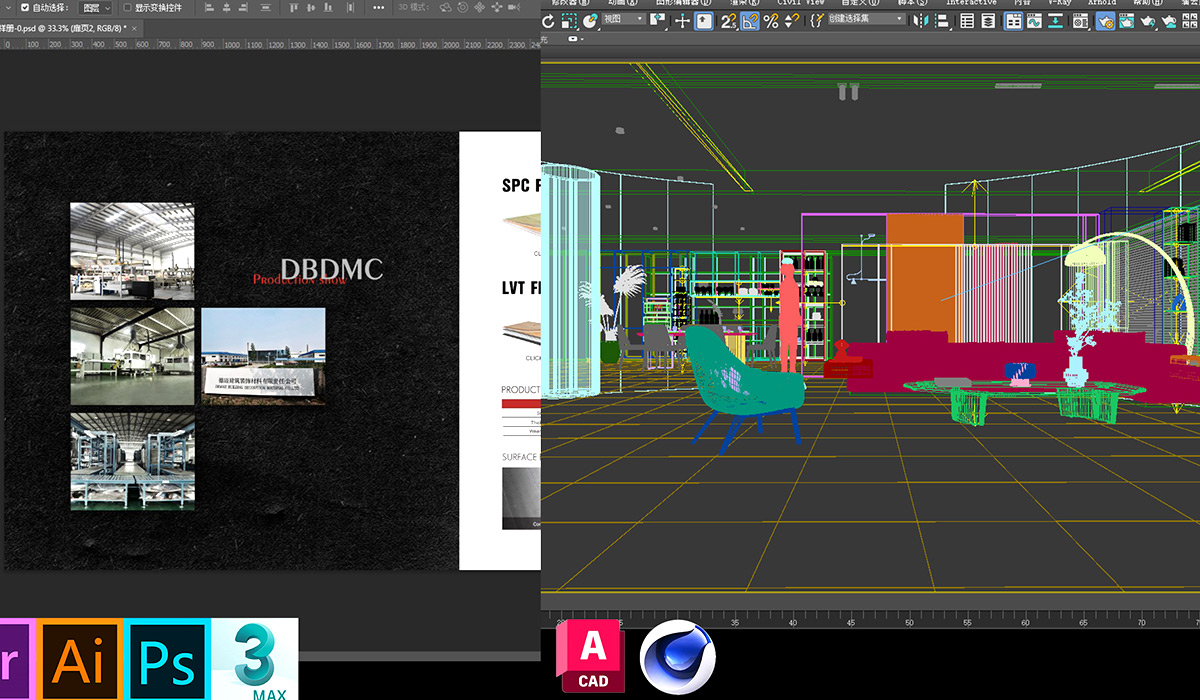This screenshot has width=1200, height=700.
Task: Select Photoshop's 3D slide mode icon
Action: tap(497, 7)
